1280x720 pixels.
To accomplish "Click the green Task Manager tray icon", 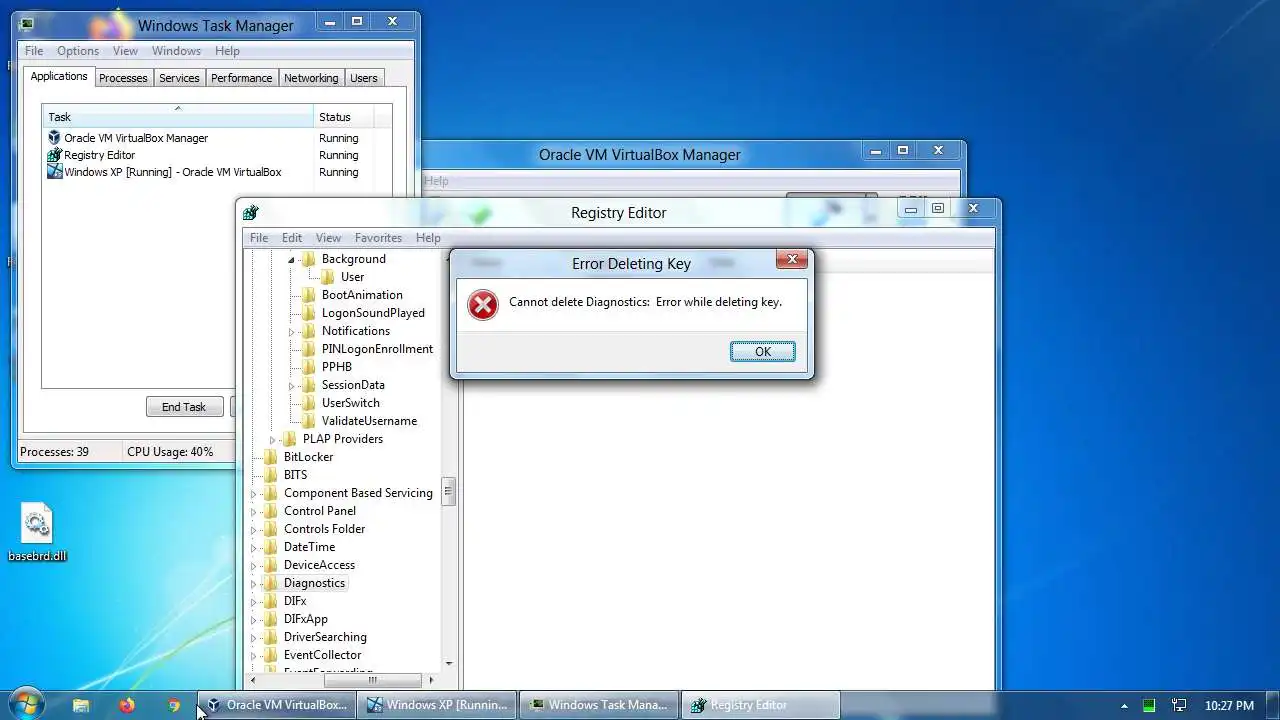I will click(1150, 705).
